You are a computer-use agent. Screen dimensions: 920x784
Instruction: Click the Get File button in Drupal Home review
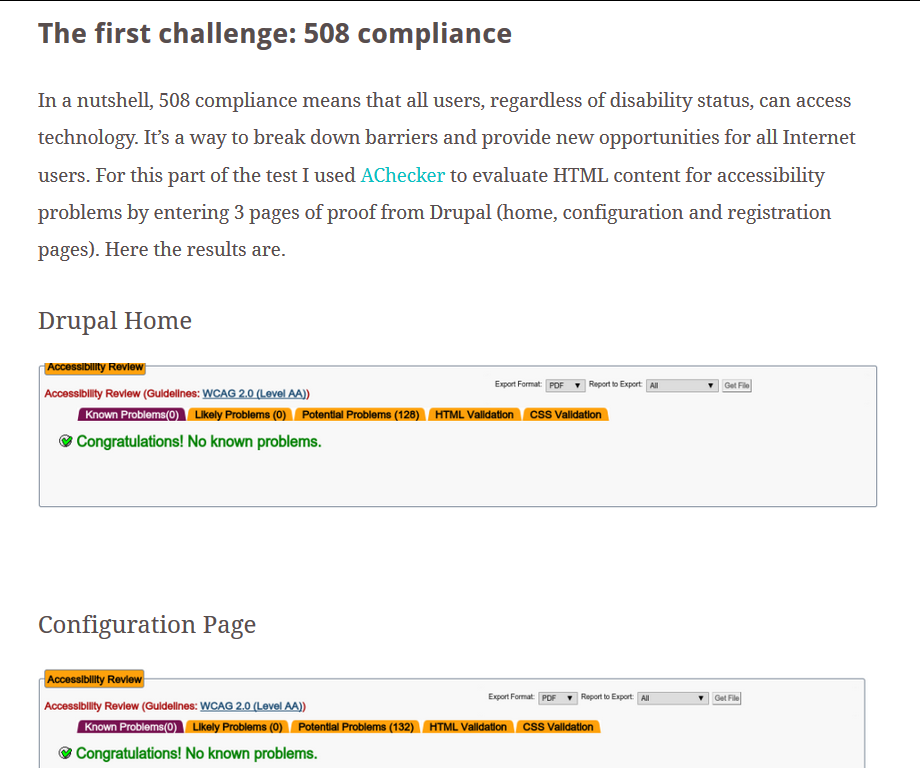736,386
